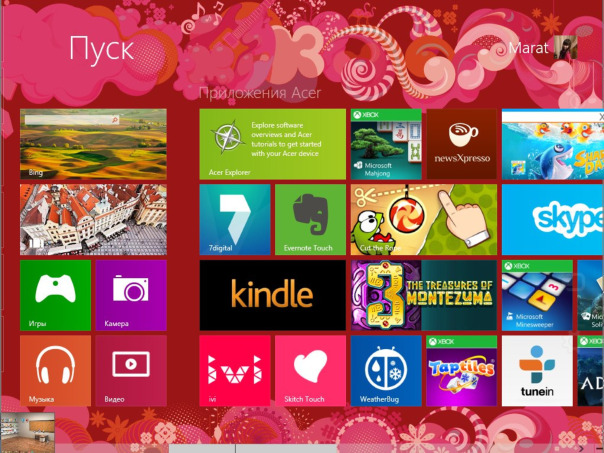Open the Bing tile
This screenshot has height=453, width=604.
[x=93, y=144]
